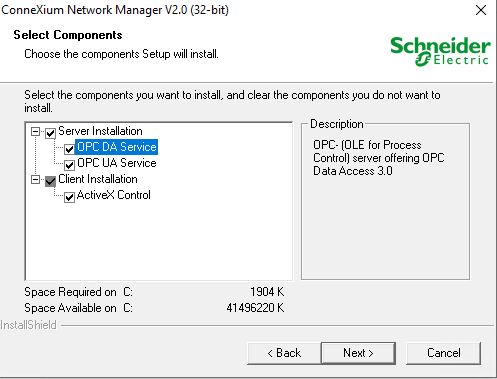Click the Select Components heading

coord(68,35)
